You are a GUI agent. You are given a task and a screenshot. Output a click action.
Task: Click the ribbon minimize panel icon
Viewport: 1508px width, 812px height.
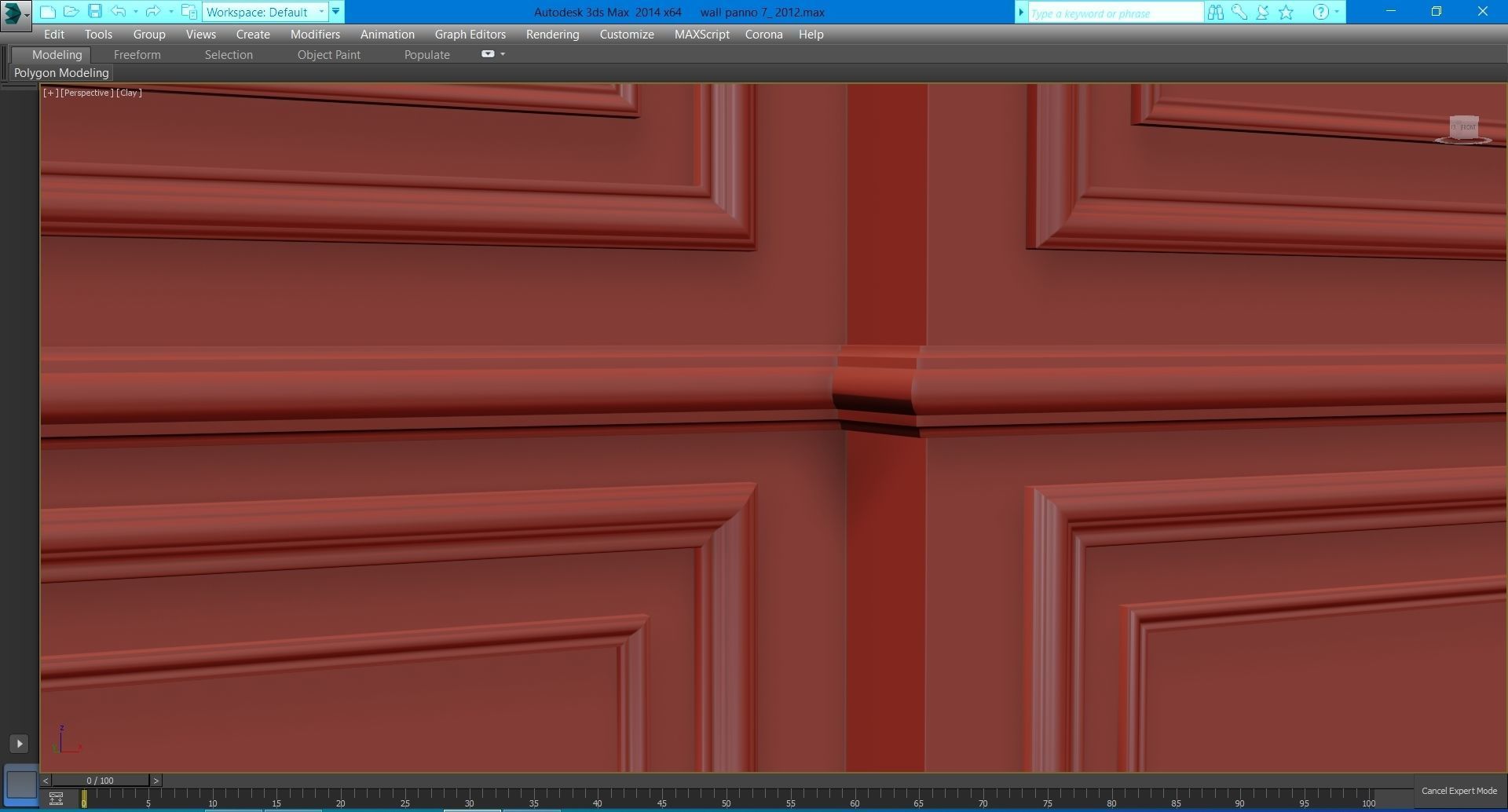[488, 54]
